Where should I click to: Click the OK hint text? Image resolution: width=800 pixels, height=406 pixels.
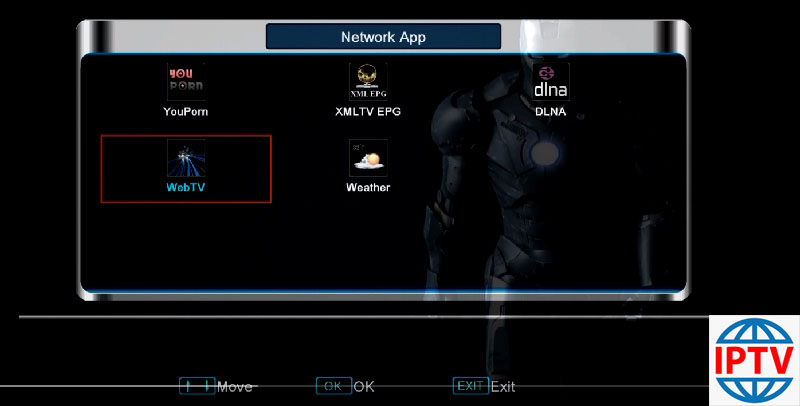(x=364, y=387)
